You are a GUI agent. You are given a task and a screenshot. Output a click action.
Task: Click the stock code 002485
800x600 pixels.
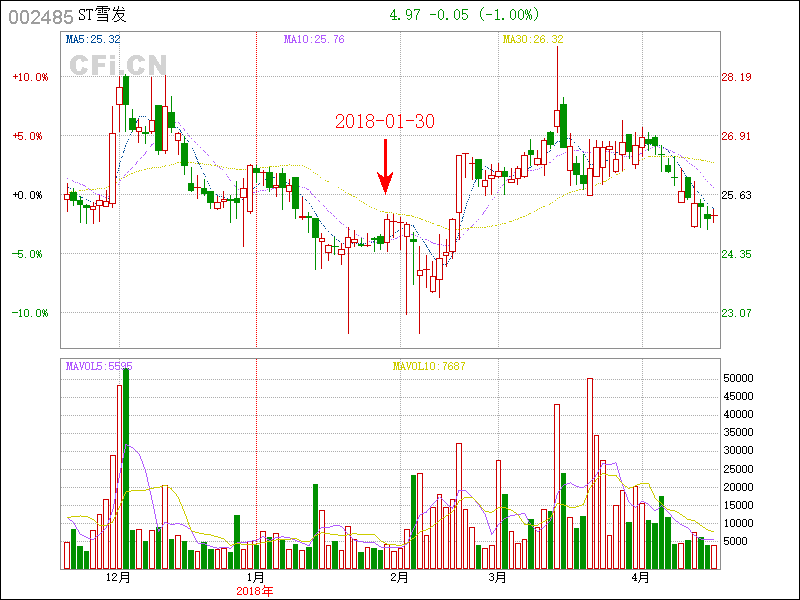pos(41,16)
